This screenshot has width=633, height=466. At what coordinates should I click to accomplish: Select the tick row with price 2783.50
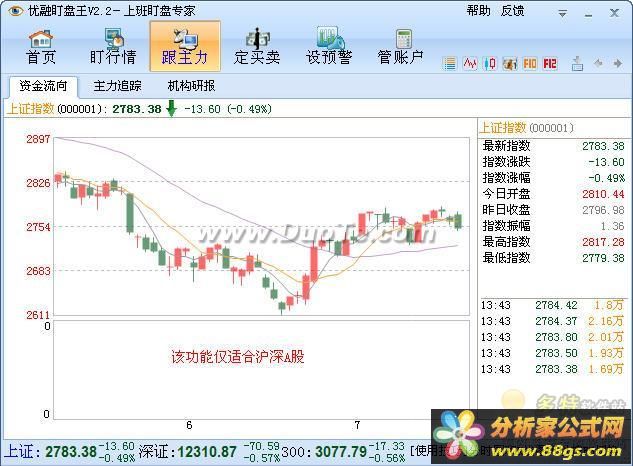(x=552, y=353)
